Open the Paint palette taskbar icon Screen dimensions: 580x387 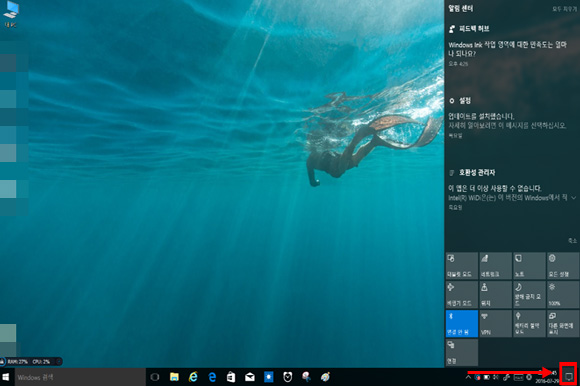[x=325, y=377]
